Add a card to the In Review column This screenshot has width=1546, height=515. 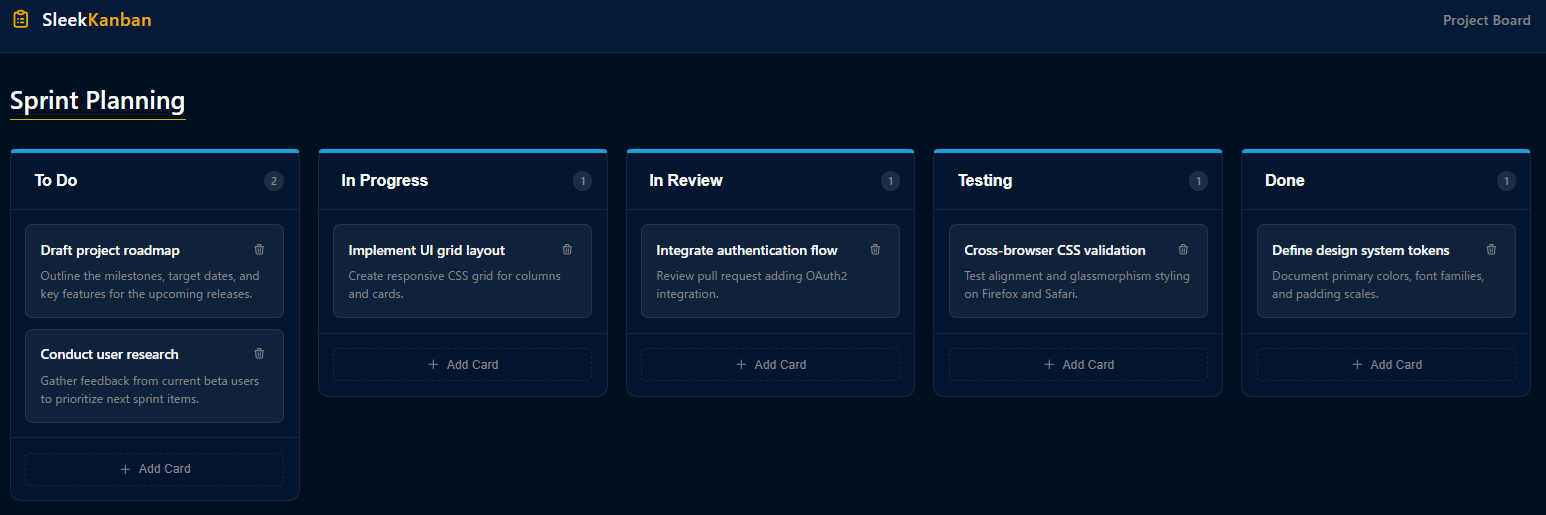(x=771, y=365)
